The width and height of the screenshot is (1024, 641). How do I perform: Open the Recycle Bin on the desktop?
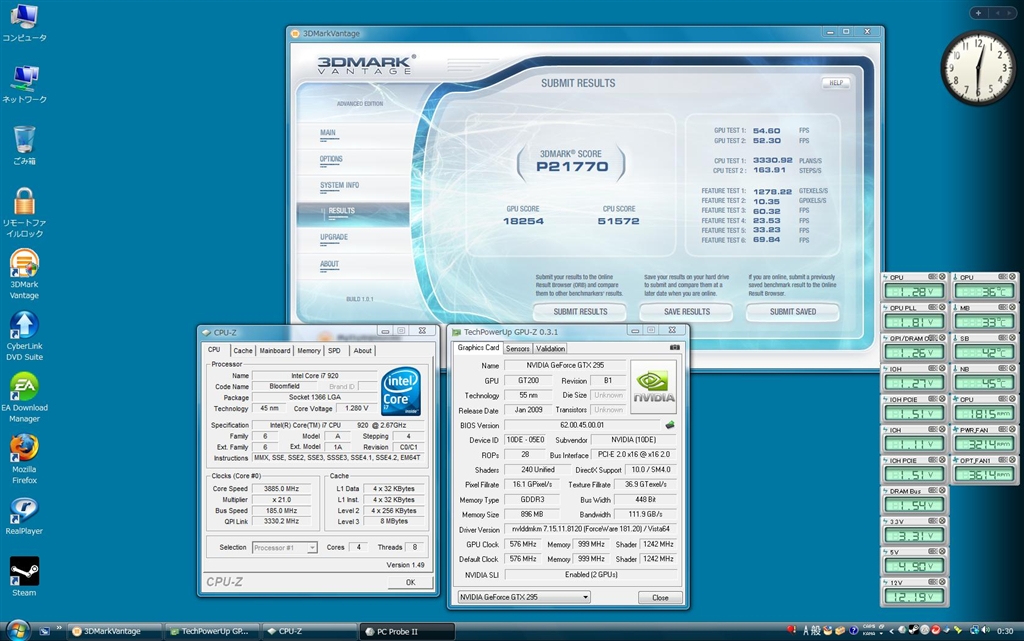pos(24,140)
